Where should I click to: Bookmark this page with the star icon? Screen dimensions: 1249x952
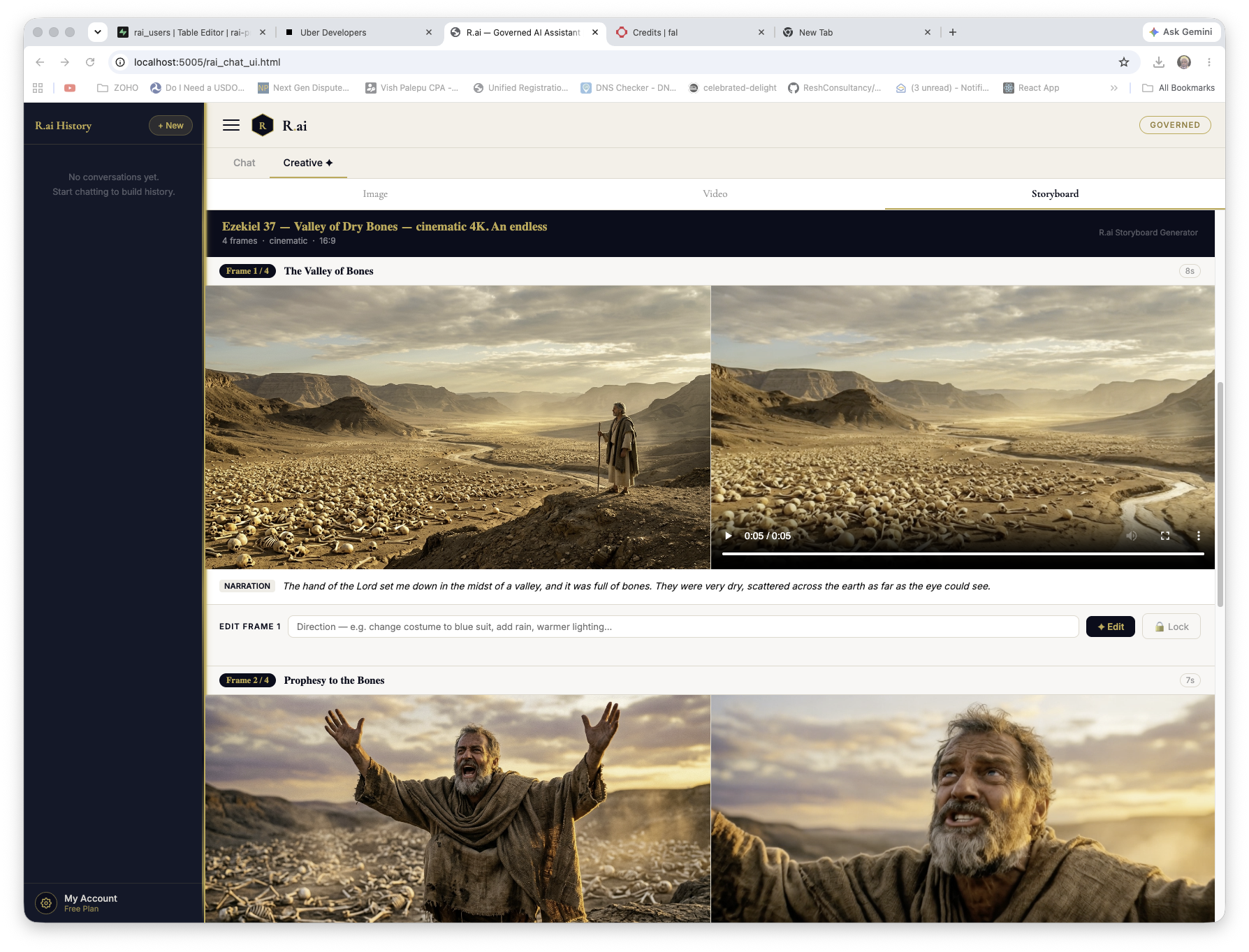1124,62
